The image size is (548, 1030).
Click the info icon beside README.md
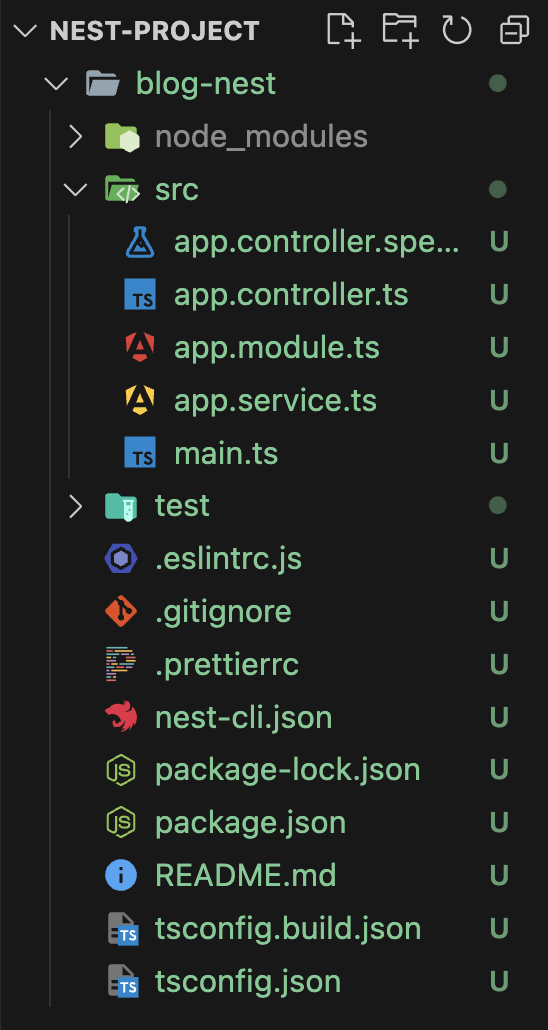(121, 875)
